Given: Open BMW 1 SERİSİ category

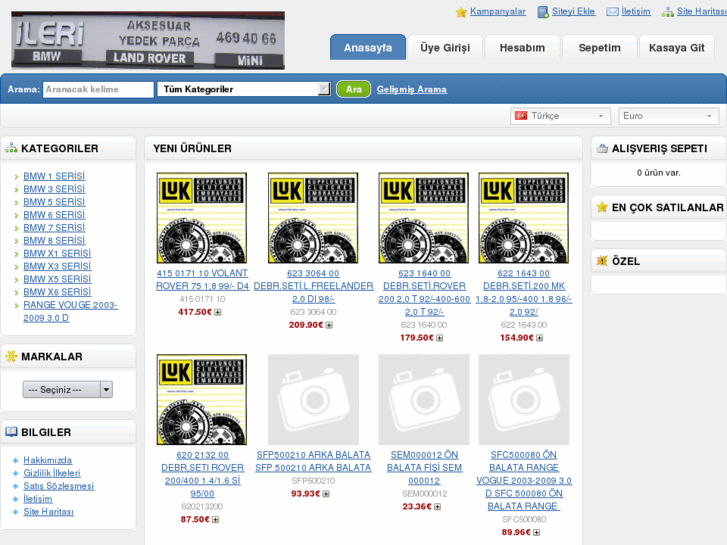Looking at the screenshot, I should pyautogui.click(x=54, y=176).
